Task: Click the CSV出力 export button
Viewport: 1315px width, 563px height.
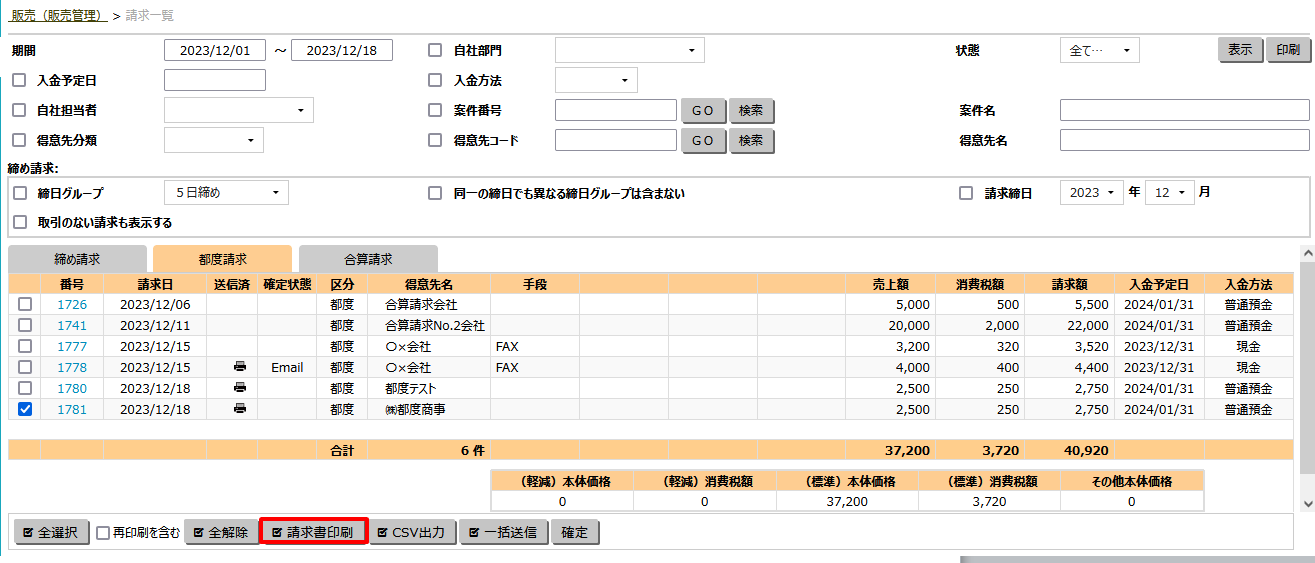Action: (x=414, y=532)
